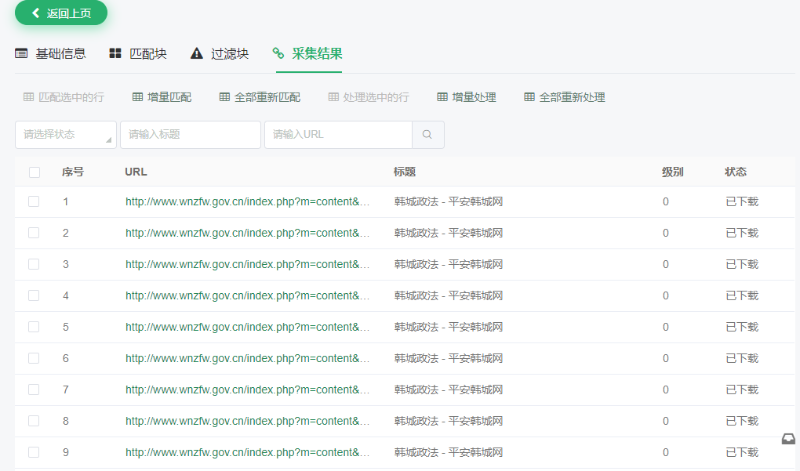Open the URL link in row 7
This screenshot has height=471, width=800.
pyautogui.click(x=247, y=390)
